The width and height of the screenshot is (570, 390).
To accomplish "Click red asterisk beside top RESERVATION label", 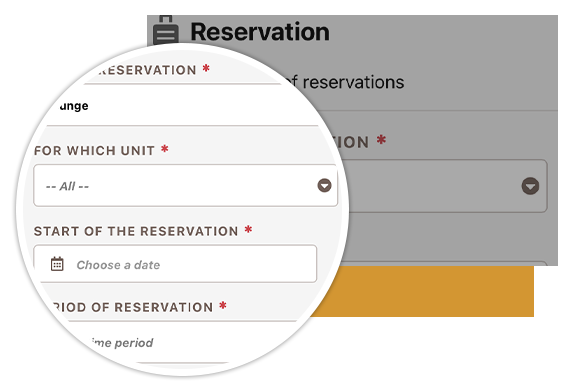I will [206, 68].
